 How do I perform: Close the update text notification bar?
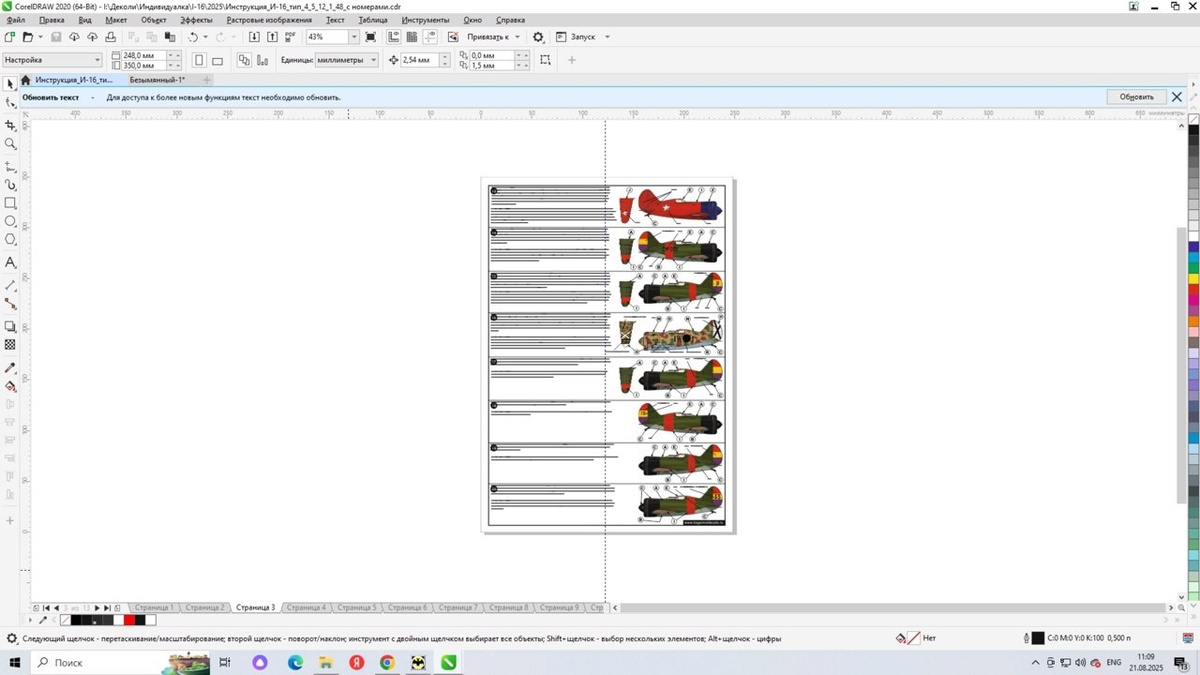(1177, 97)
